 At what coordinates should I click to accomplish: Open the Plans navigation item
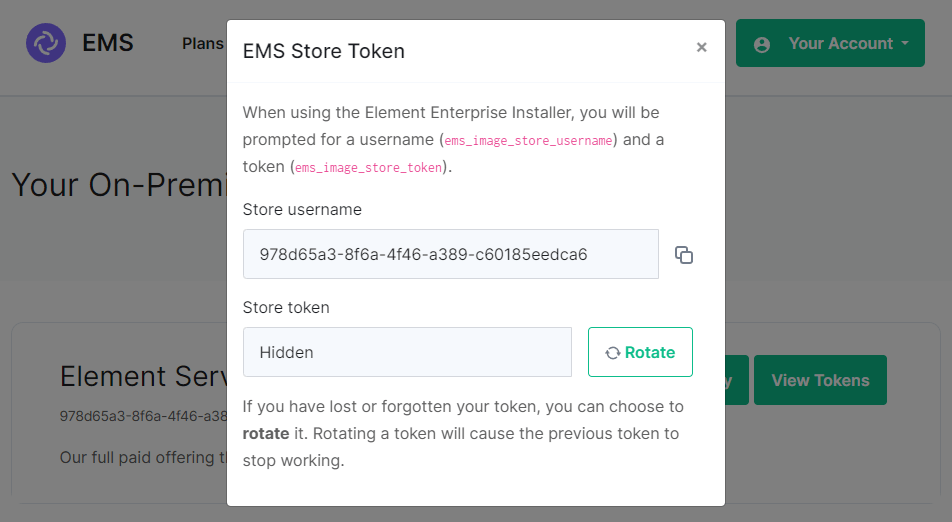pos(203,44)
